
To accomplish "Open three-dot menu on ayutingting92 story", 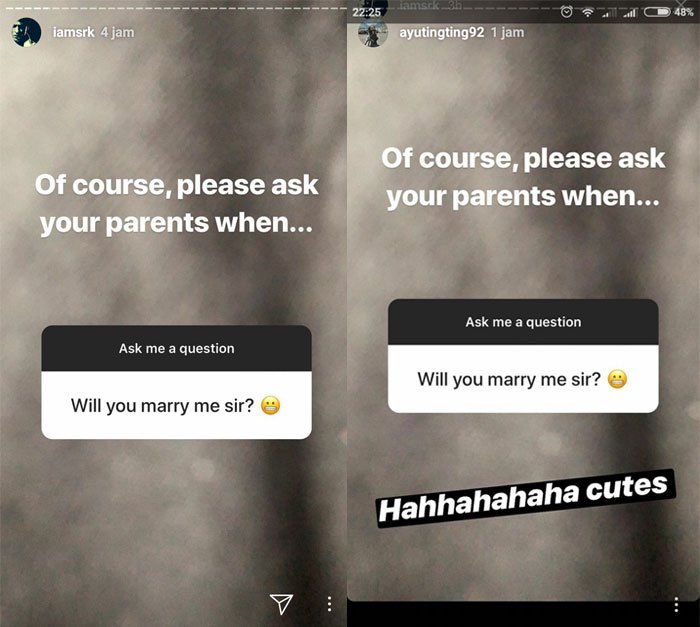I will [676, 604].
